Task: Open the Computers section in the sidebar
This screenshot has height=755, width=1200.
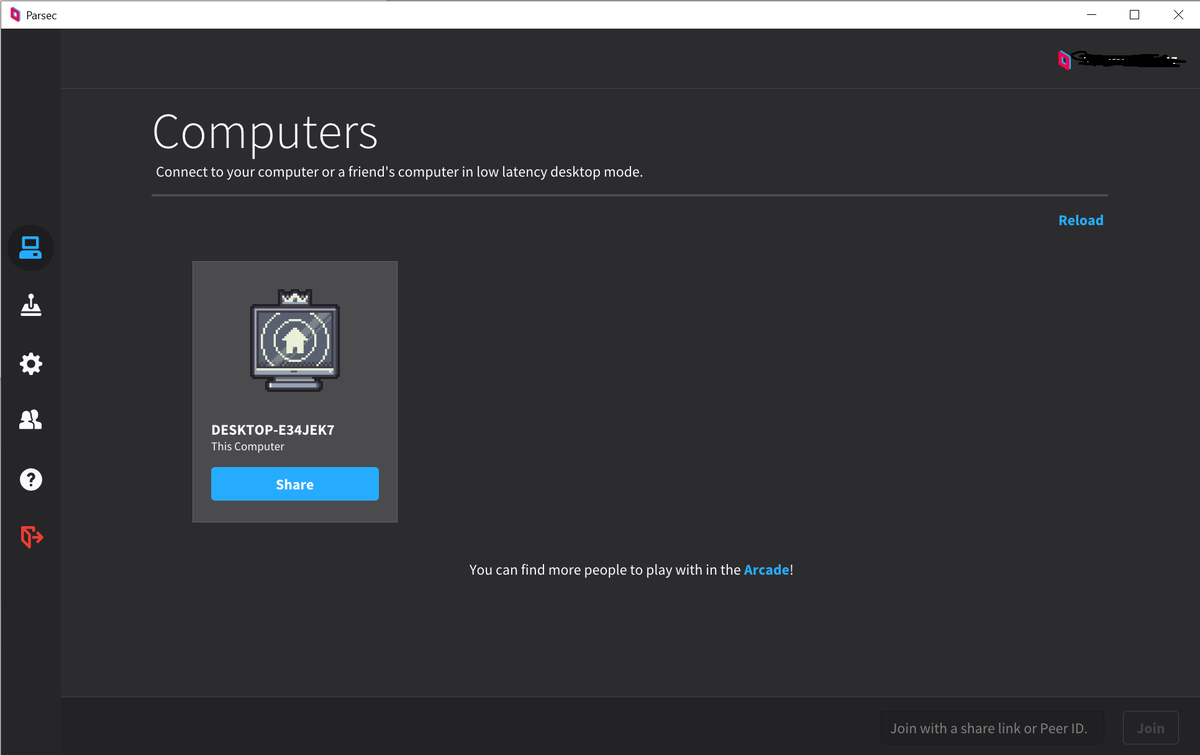Action: 31,247
